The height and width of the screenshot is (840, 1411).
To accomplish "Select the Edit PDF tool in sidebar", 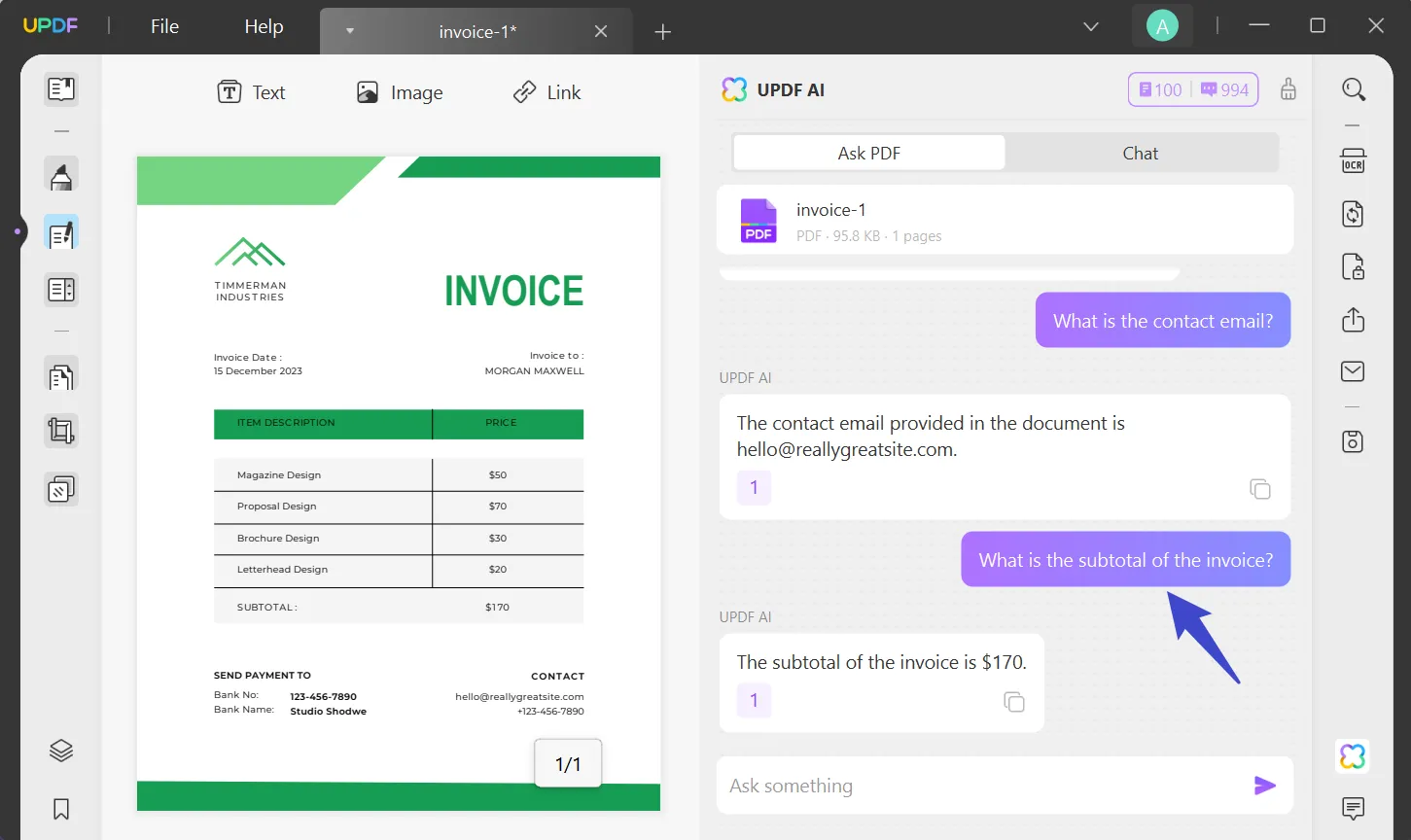I will [x=61, y=233].
